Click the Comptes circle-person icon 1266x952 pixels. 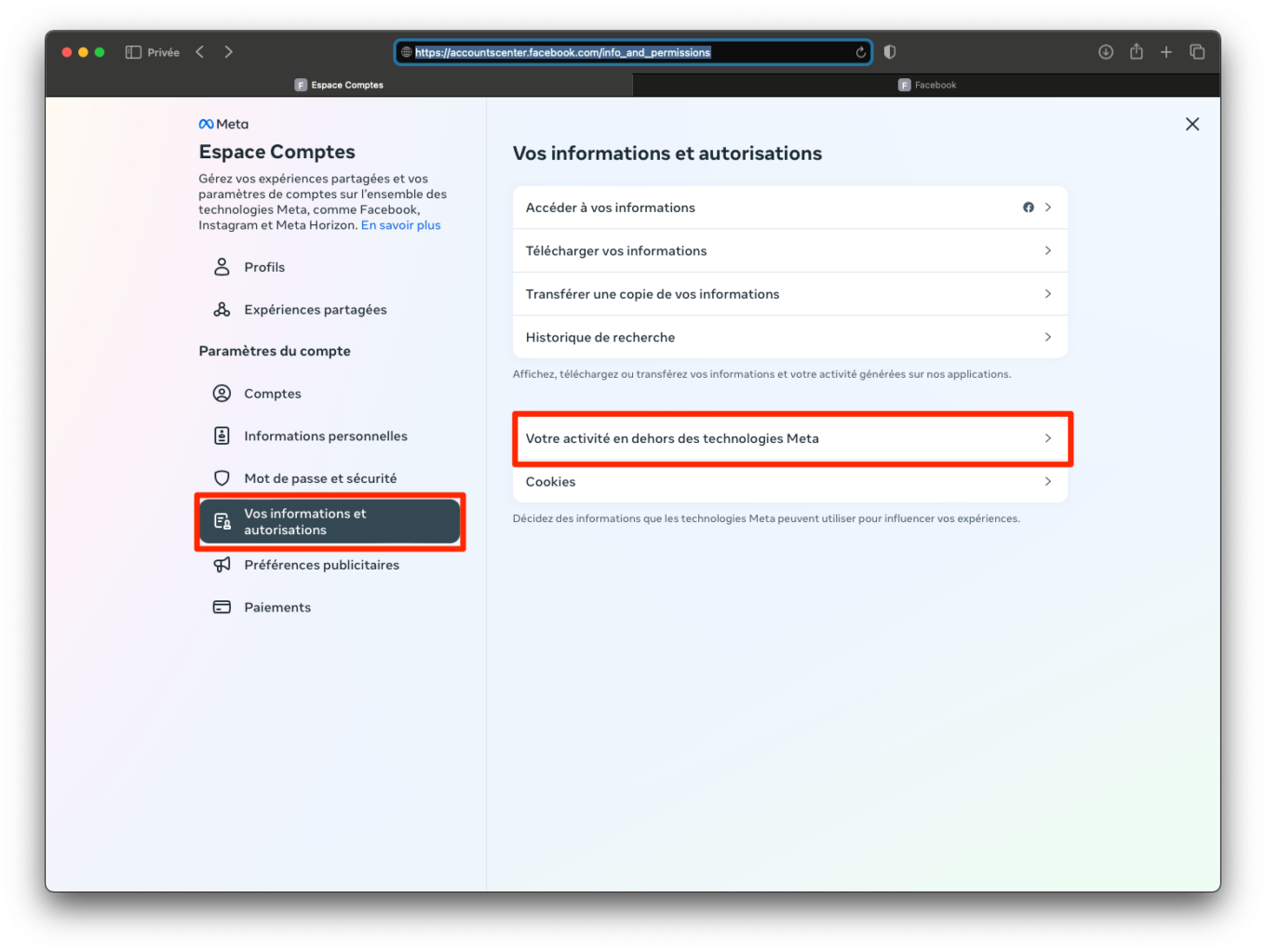coord(222,394)
